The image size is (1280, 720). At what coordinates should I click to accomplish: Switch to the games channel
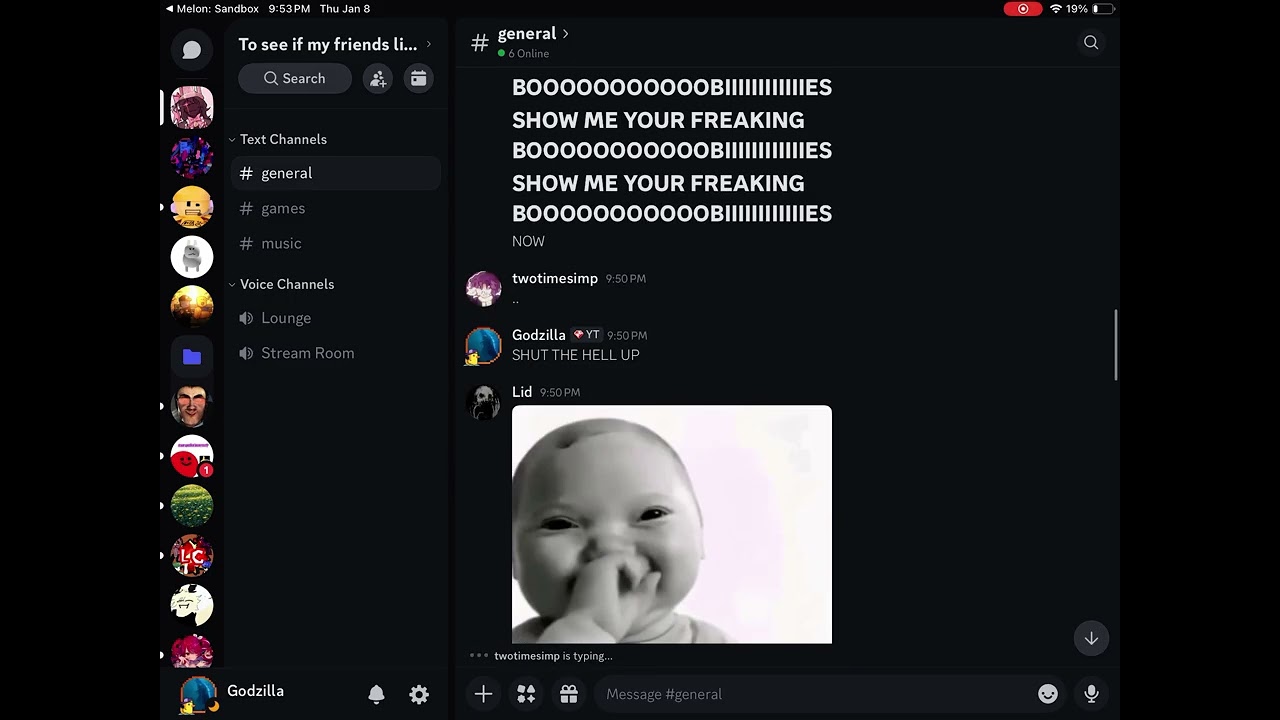[x=283, y=208]
